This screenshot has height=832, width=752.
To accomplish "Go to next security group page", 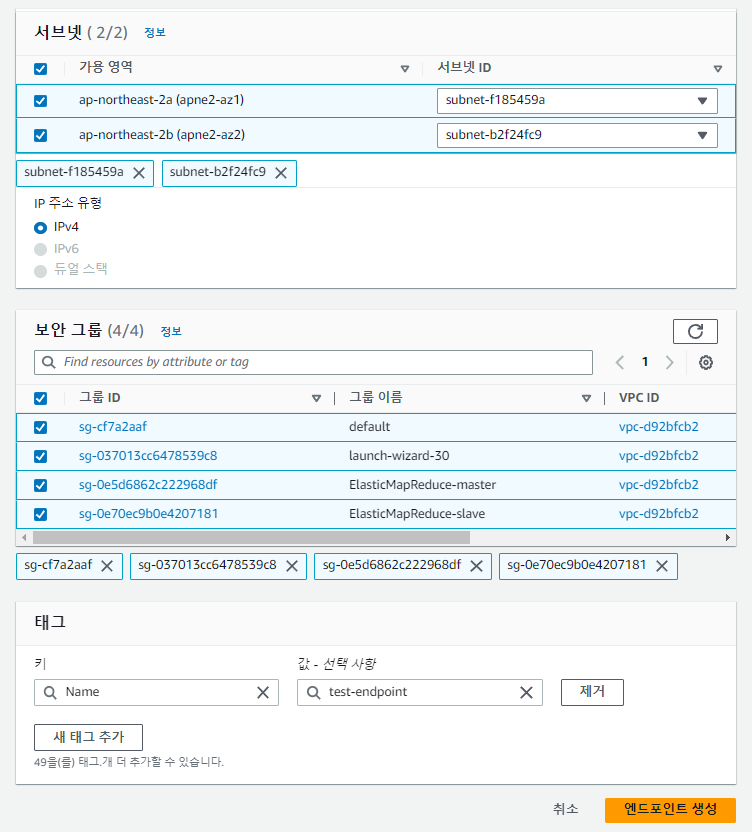I will click(x=670, y=362).
